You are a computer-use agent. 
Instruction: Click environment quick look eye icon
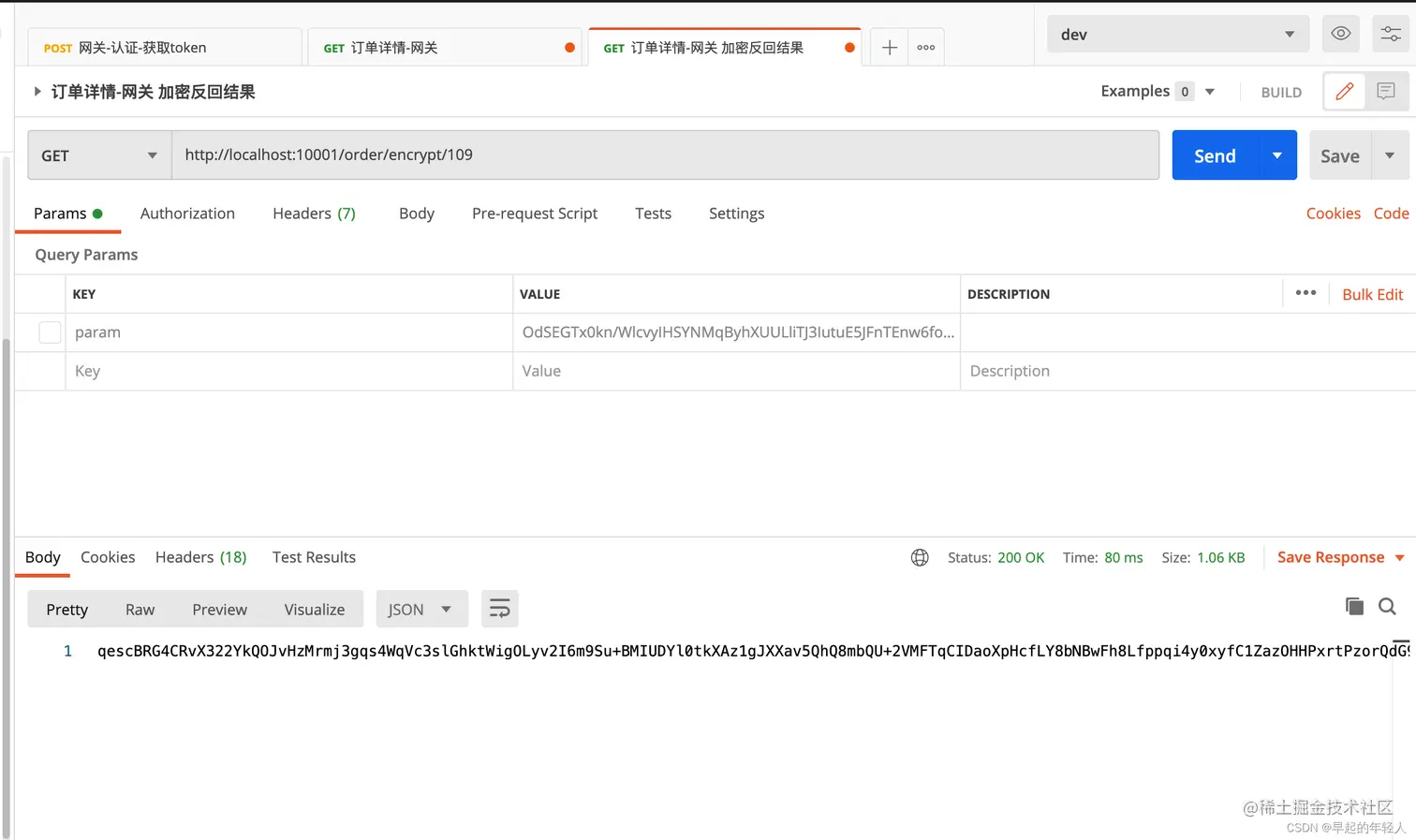[x=1341, y=34]
